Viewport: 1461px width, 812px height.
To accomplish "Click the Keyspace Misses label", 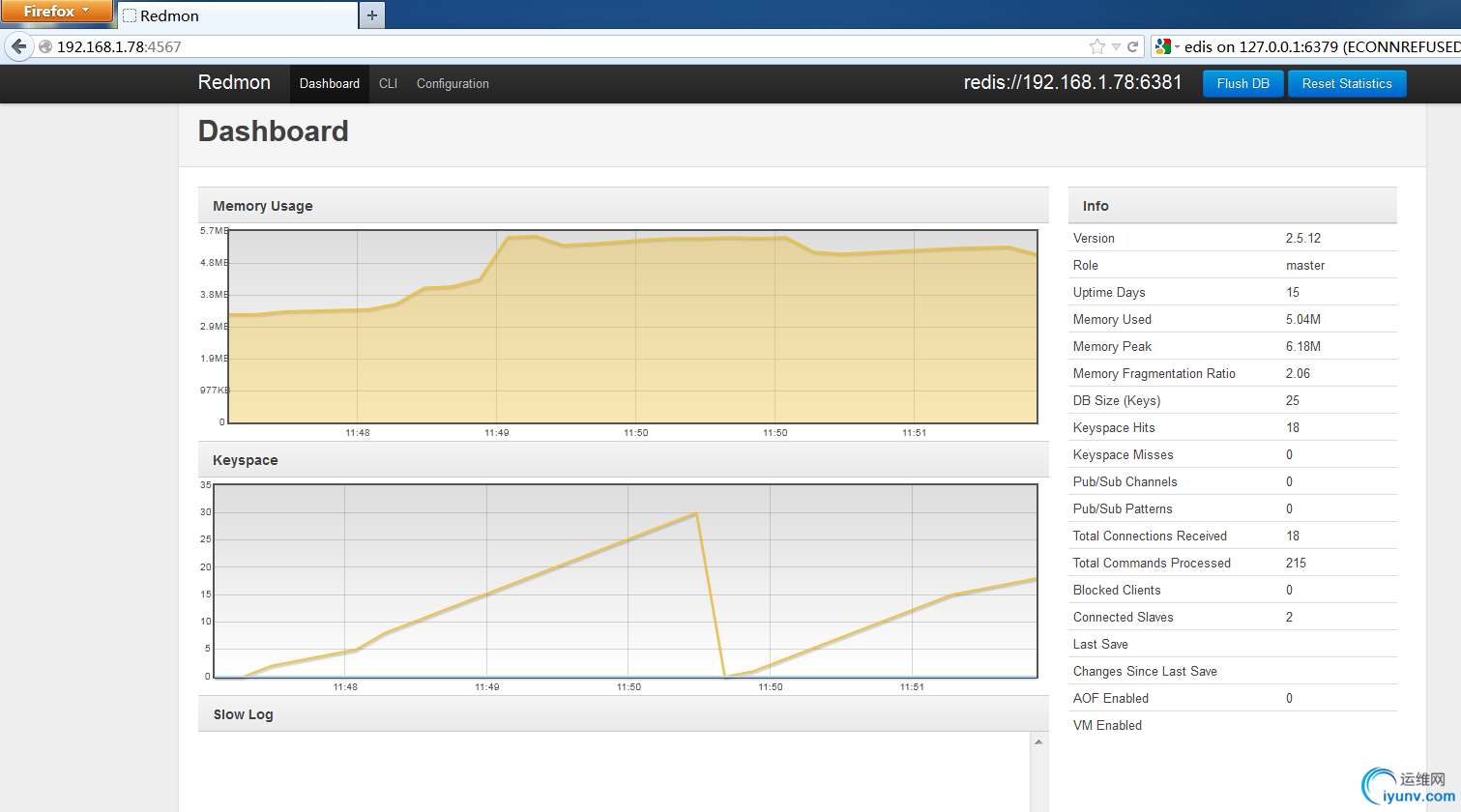I will tap(1124, 455).
